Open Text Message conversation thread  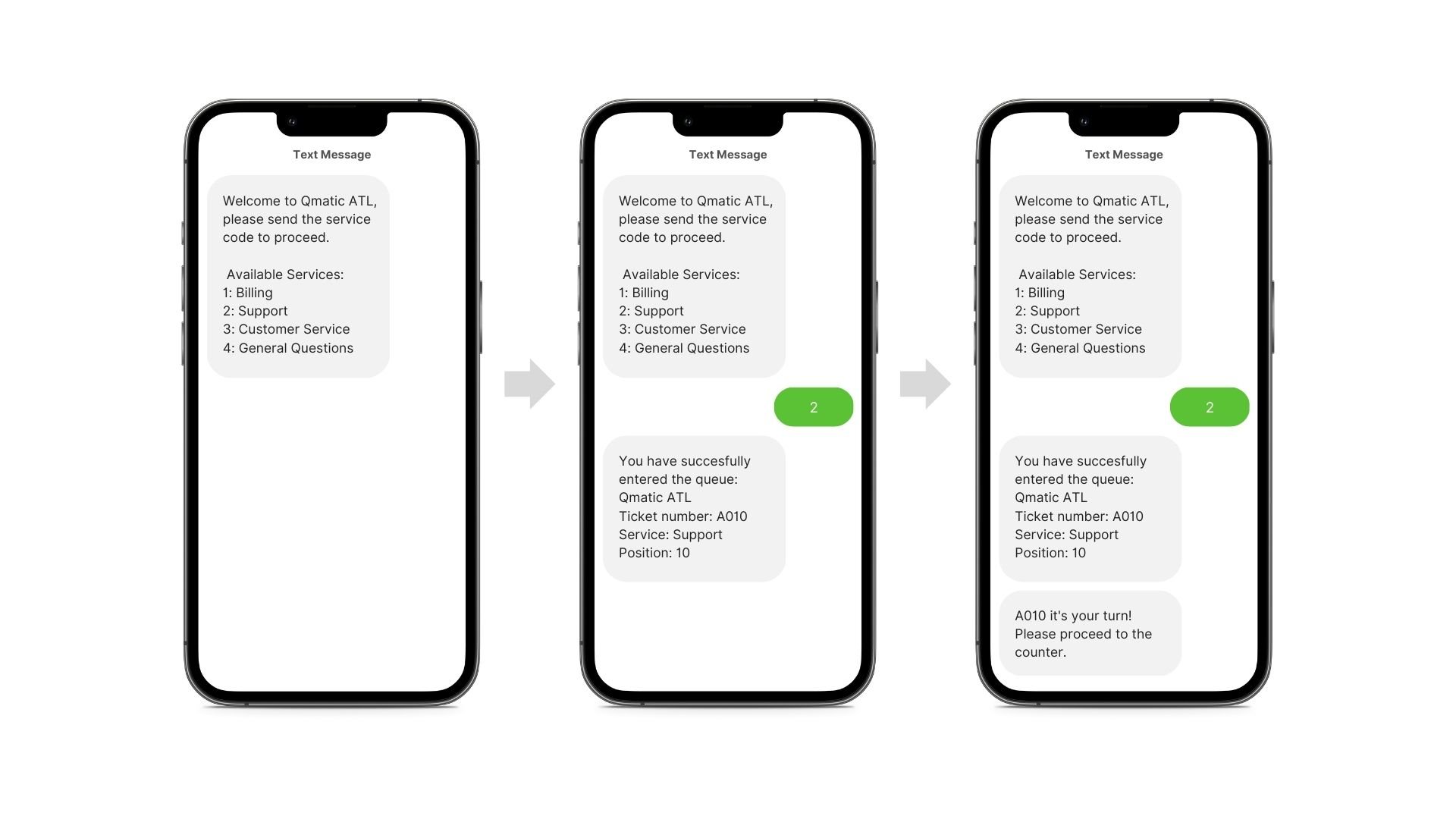click(x=330, y=154)
